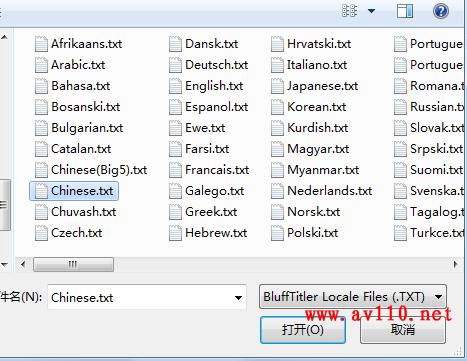Select the Farsi.txt file
Viewport: 467px width, 361px height.
coord(199,149)
